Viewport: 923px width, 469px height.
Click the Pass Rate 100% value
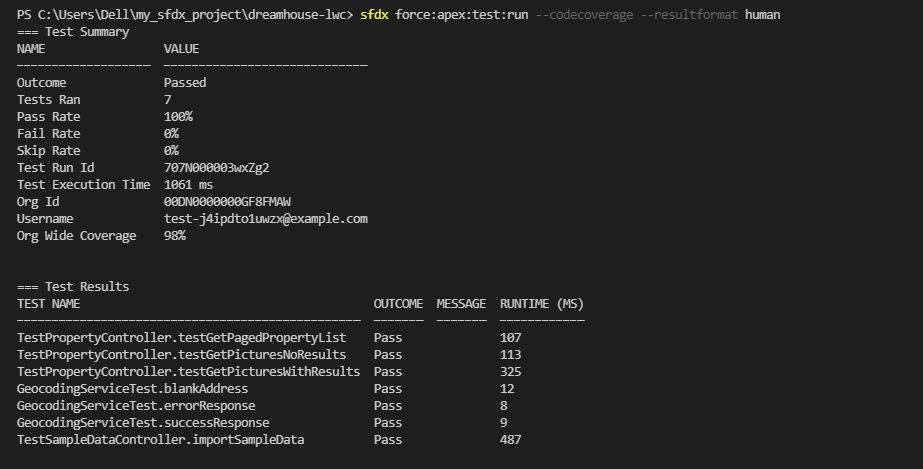178,117
